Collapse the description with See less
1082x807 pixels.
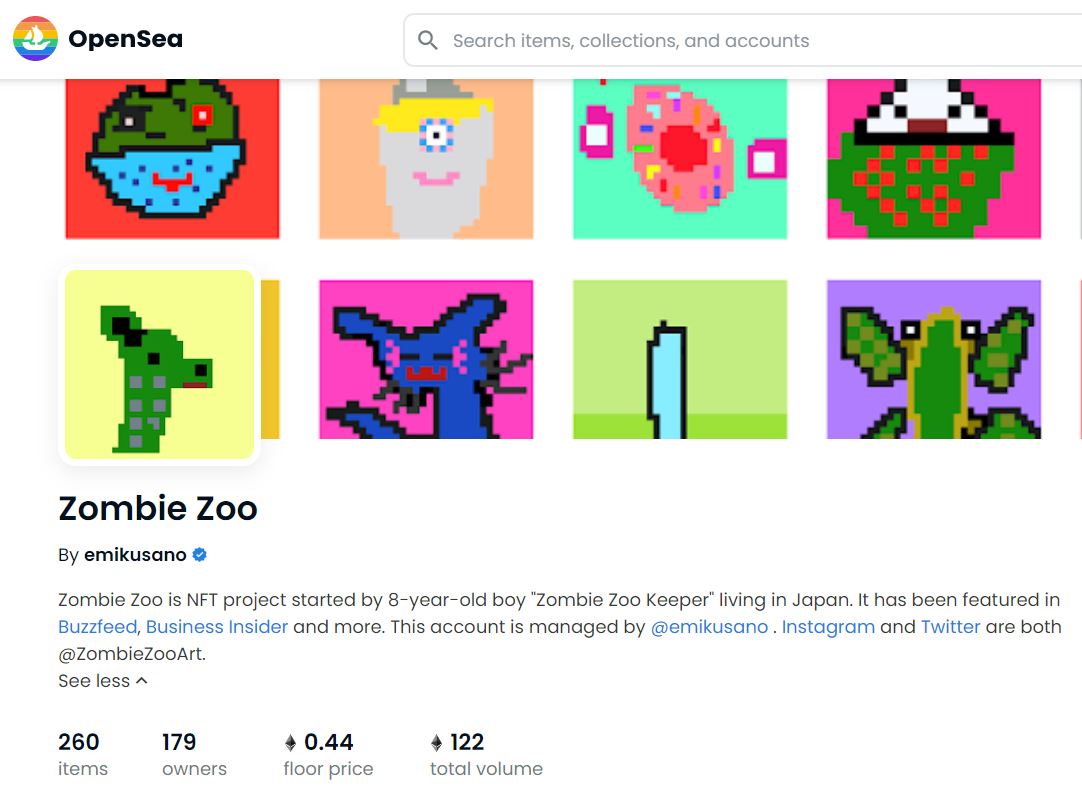[103, 681]
